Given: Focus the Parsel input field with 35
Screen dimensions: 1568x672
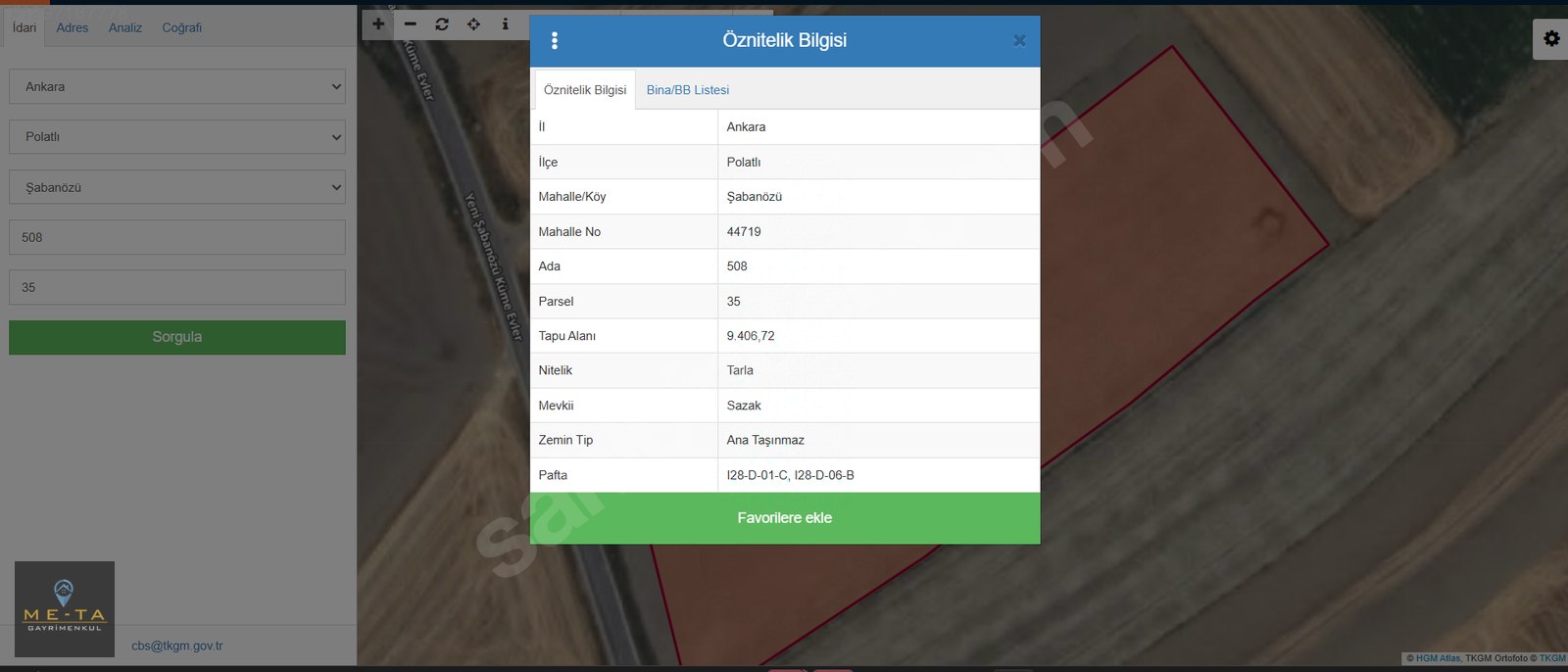Looking at the screenshot, I should 177,287.
